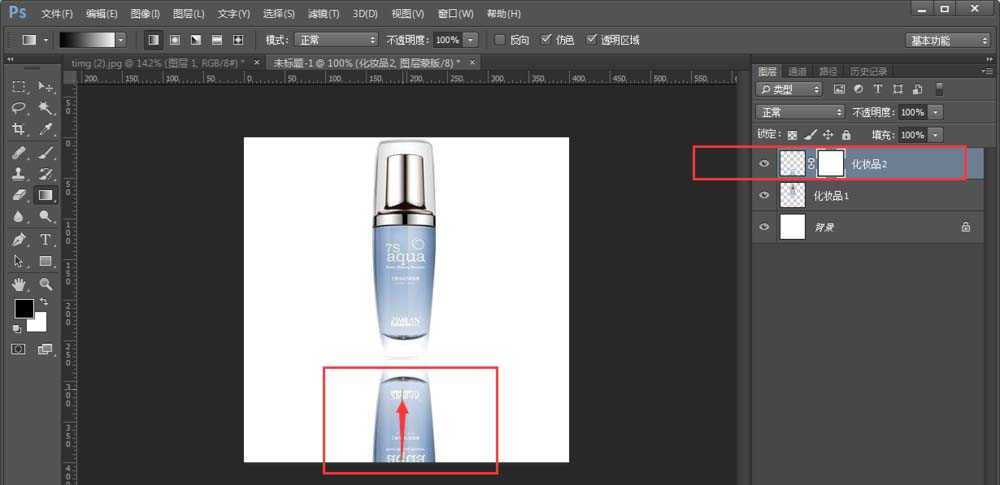Switch to the 历史记录 panel tab
Image resolution: width=1000 pixels, height=485 pixels.
(868, 71)
